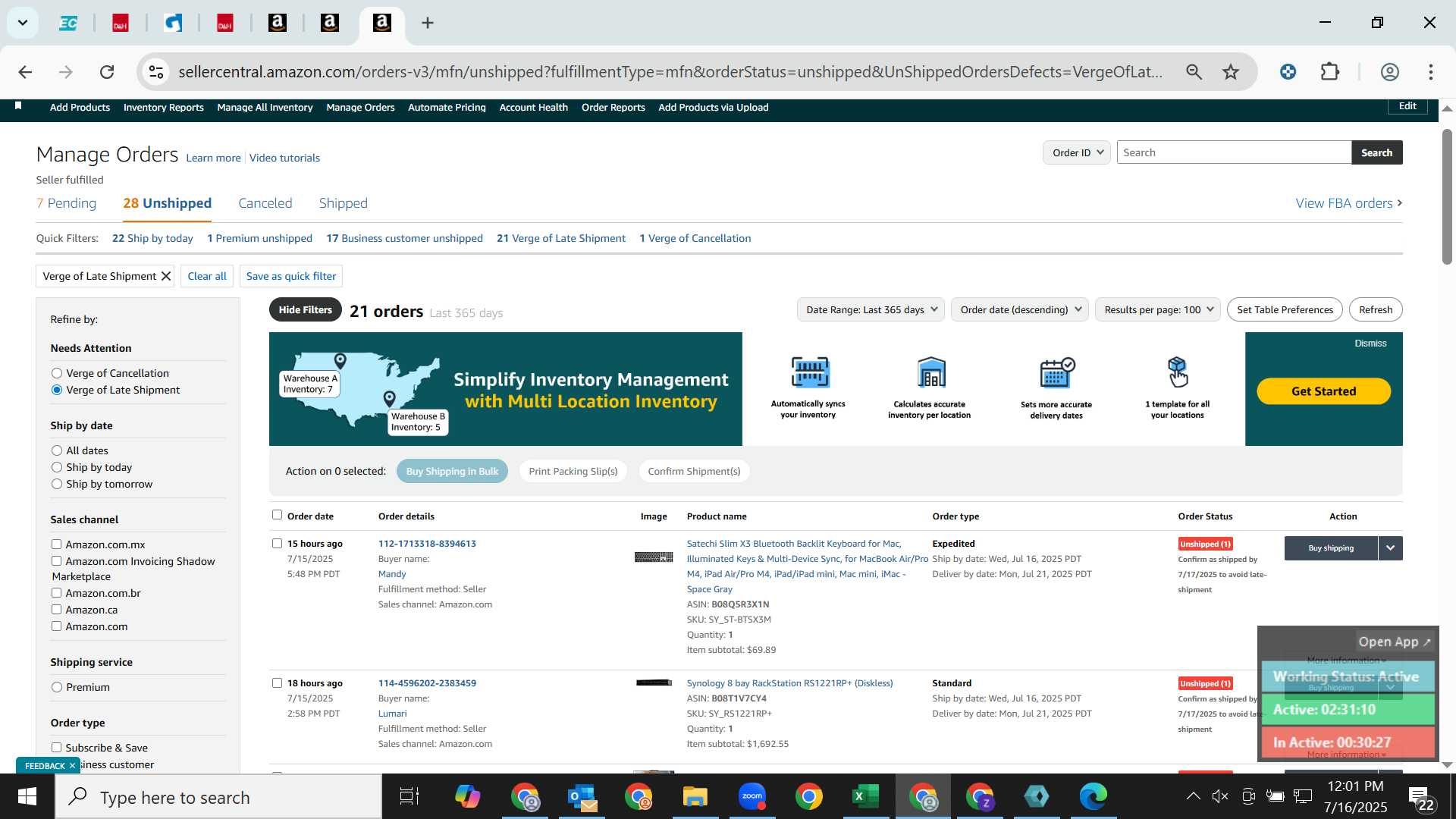Select the Premium shipping service radio

click(x=57, y=687)
